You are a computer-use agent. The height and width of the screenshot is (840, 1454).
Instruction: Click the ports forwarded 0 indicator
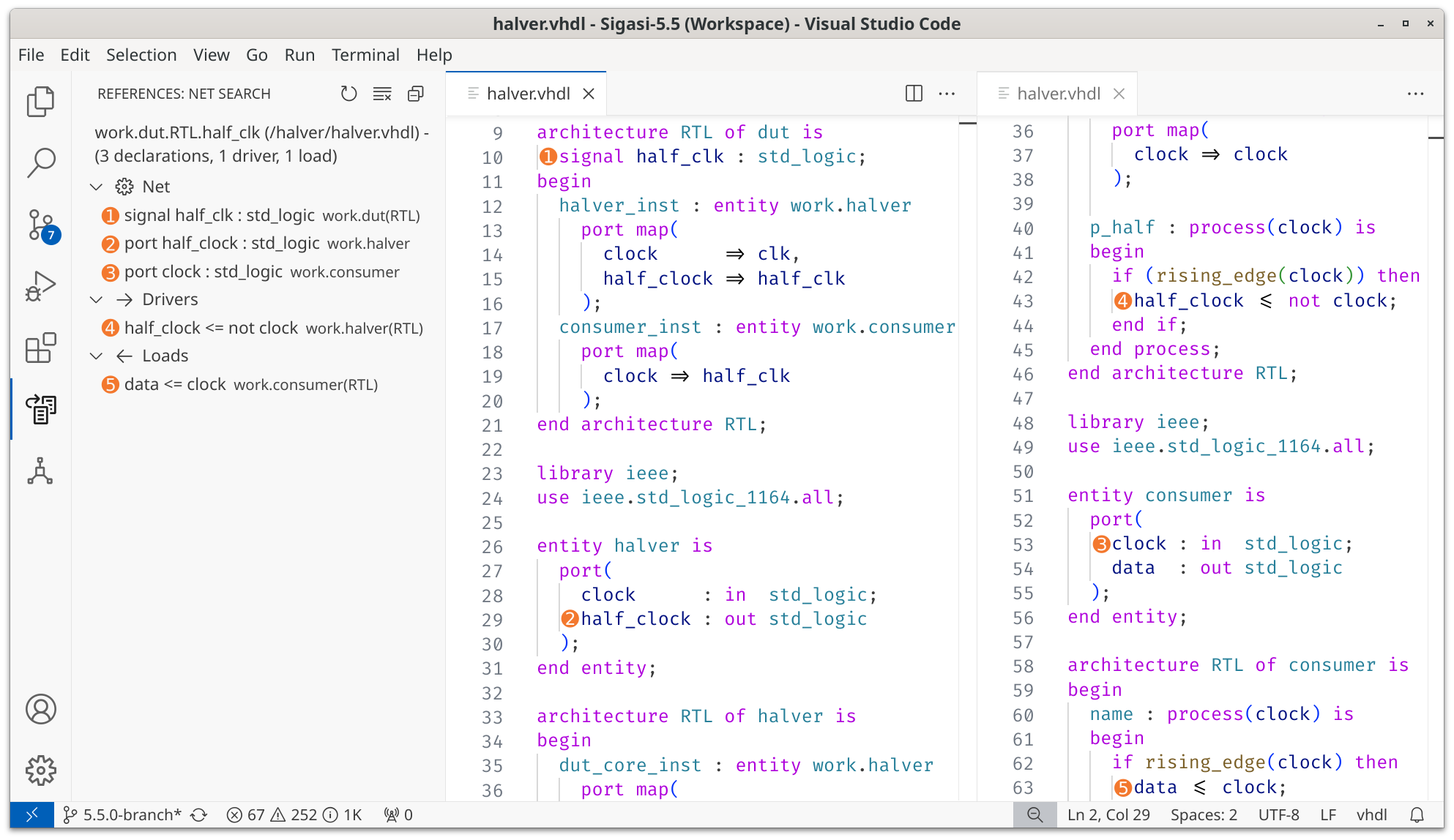[x=399, y=814]
